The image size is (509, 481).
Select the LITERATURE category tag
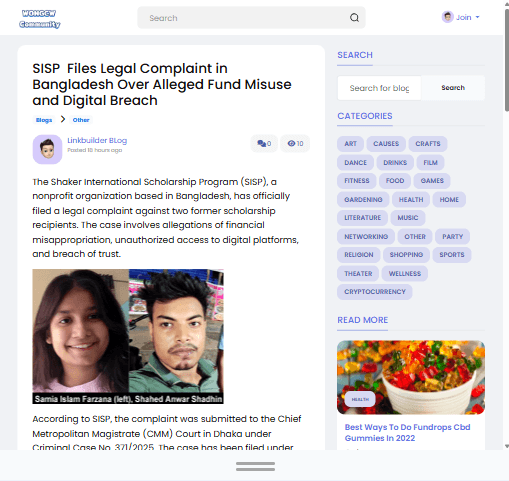point(362,218)
